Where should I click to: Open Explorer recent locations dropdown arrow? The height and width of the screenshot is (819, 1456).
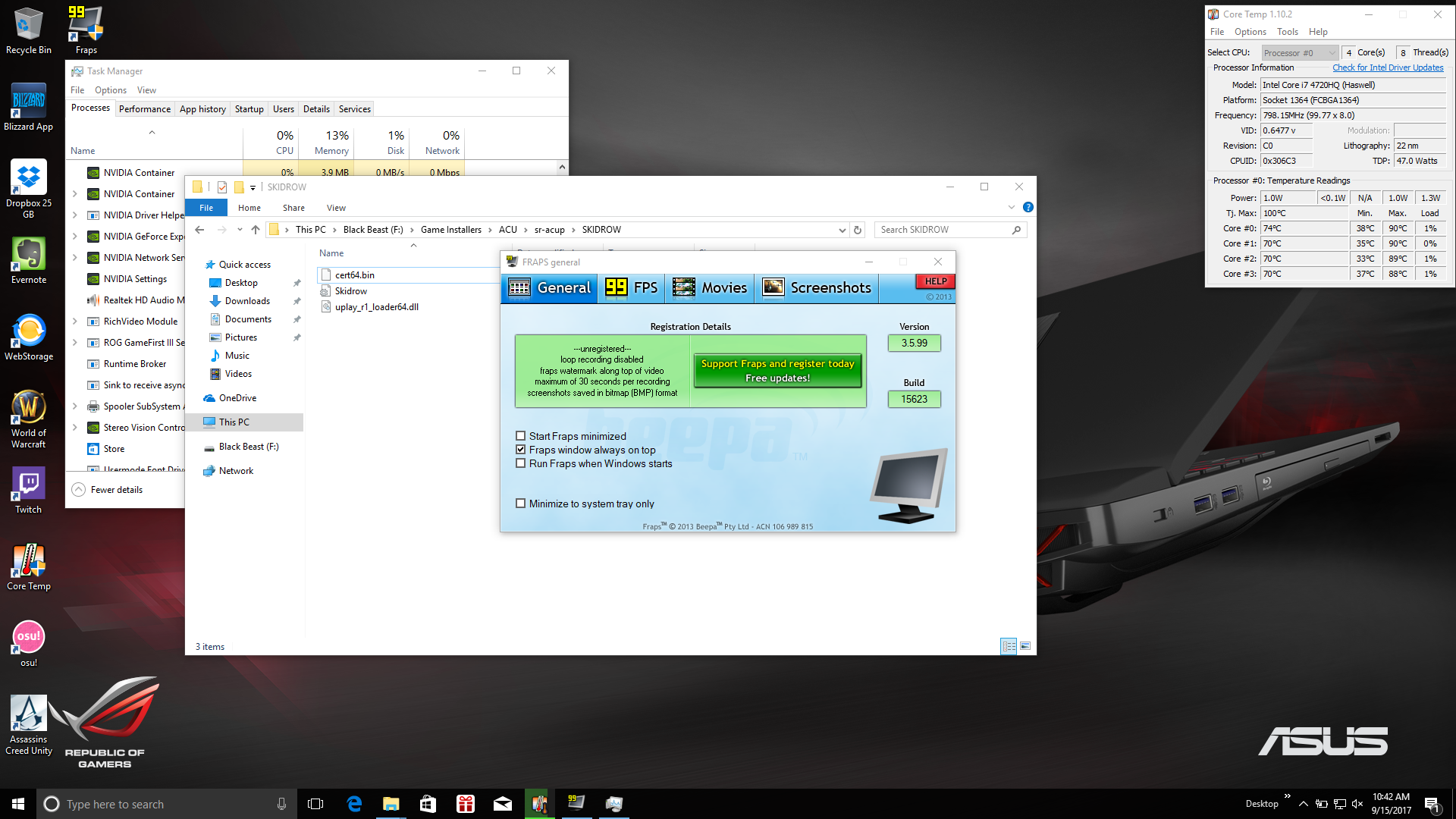(x=240, y=230)
